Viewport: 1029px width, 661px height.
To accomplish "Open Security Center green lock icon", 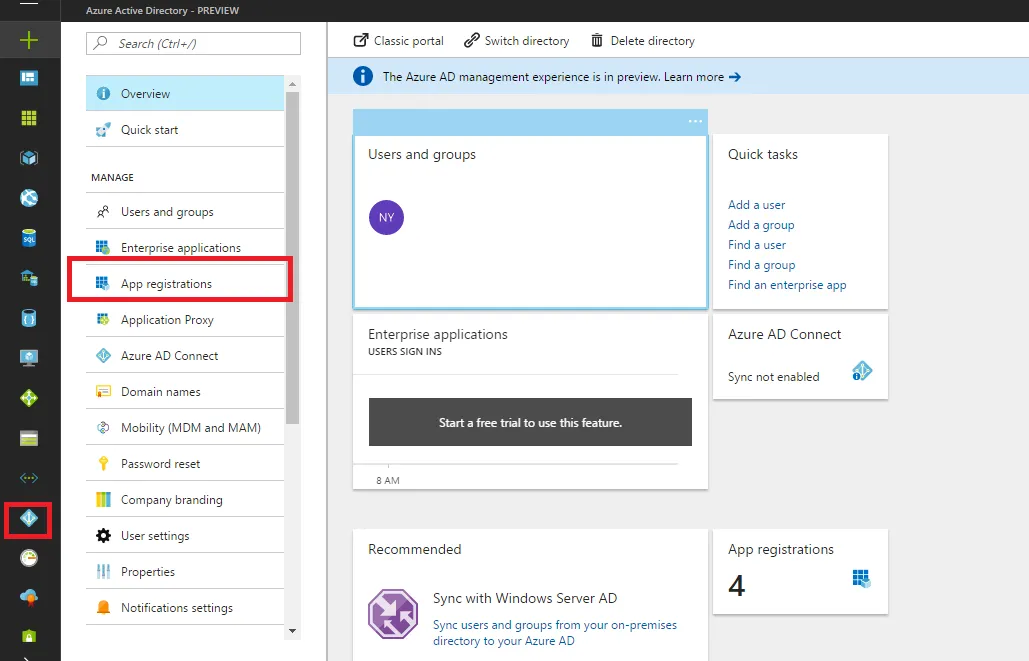I will pyautogui.click(x=29, y=635).
